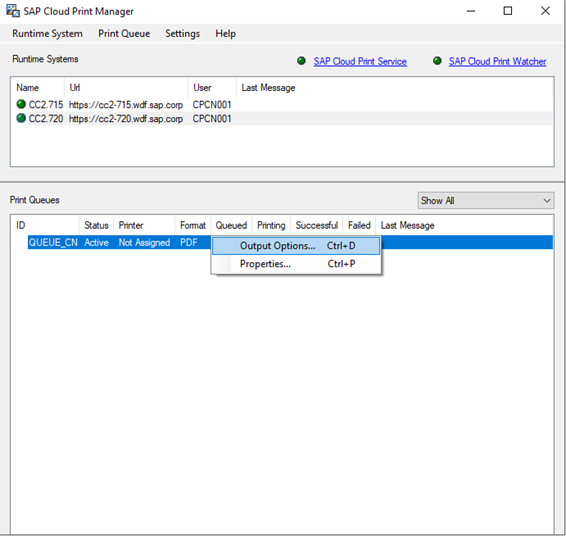The image size is (566, 536).
Task: Sort print queues by Printer column header
Action: click(x=144, y=226)
